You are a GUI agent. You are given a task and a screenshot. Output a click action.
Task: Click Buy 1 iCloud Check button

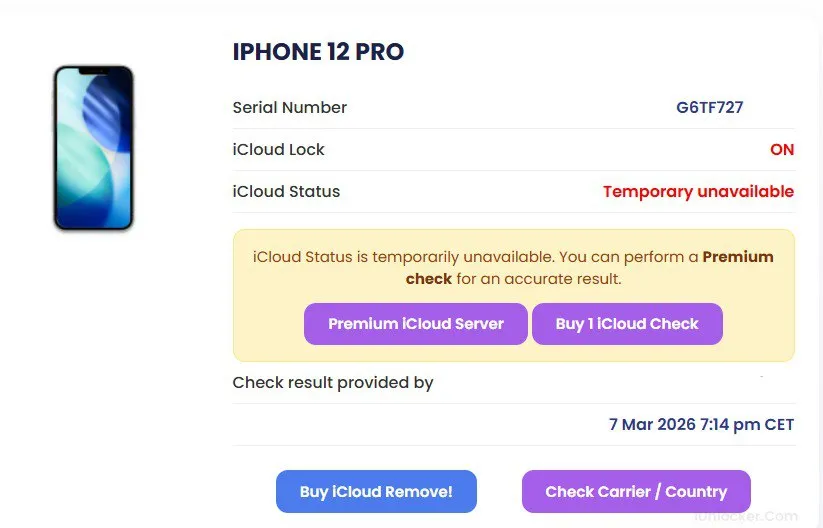[x=627, y=324]
